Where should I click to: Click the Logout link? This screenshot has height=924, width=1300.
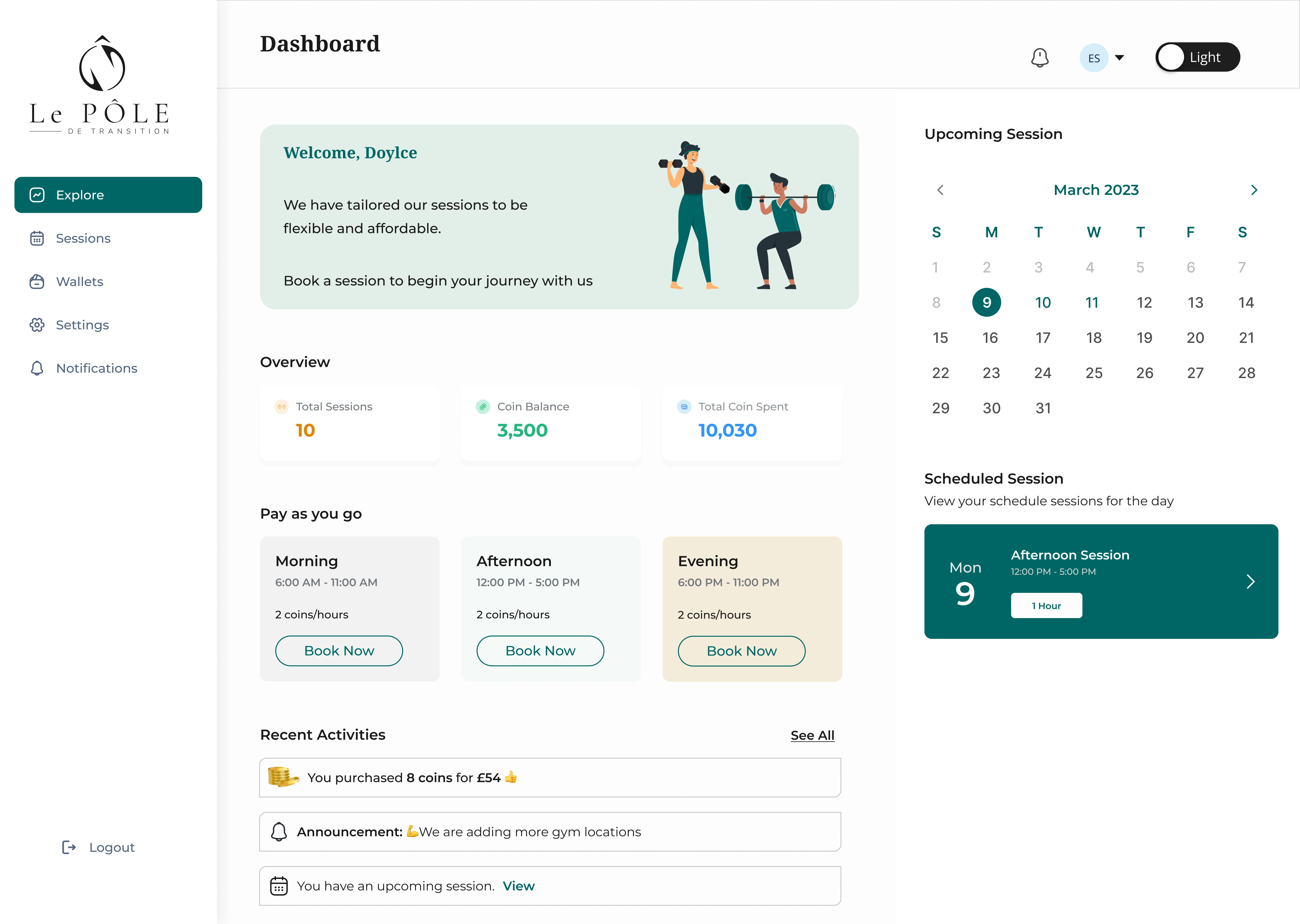(98, 847)
